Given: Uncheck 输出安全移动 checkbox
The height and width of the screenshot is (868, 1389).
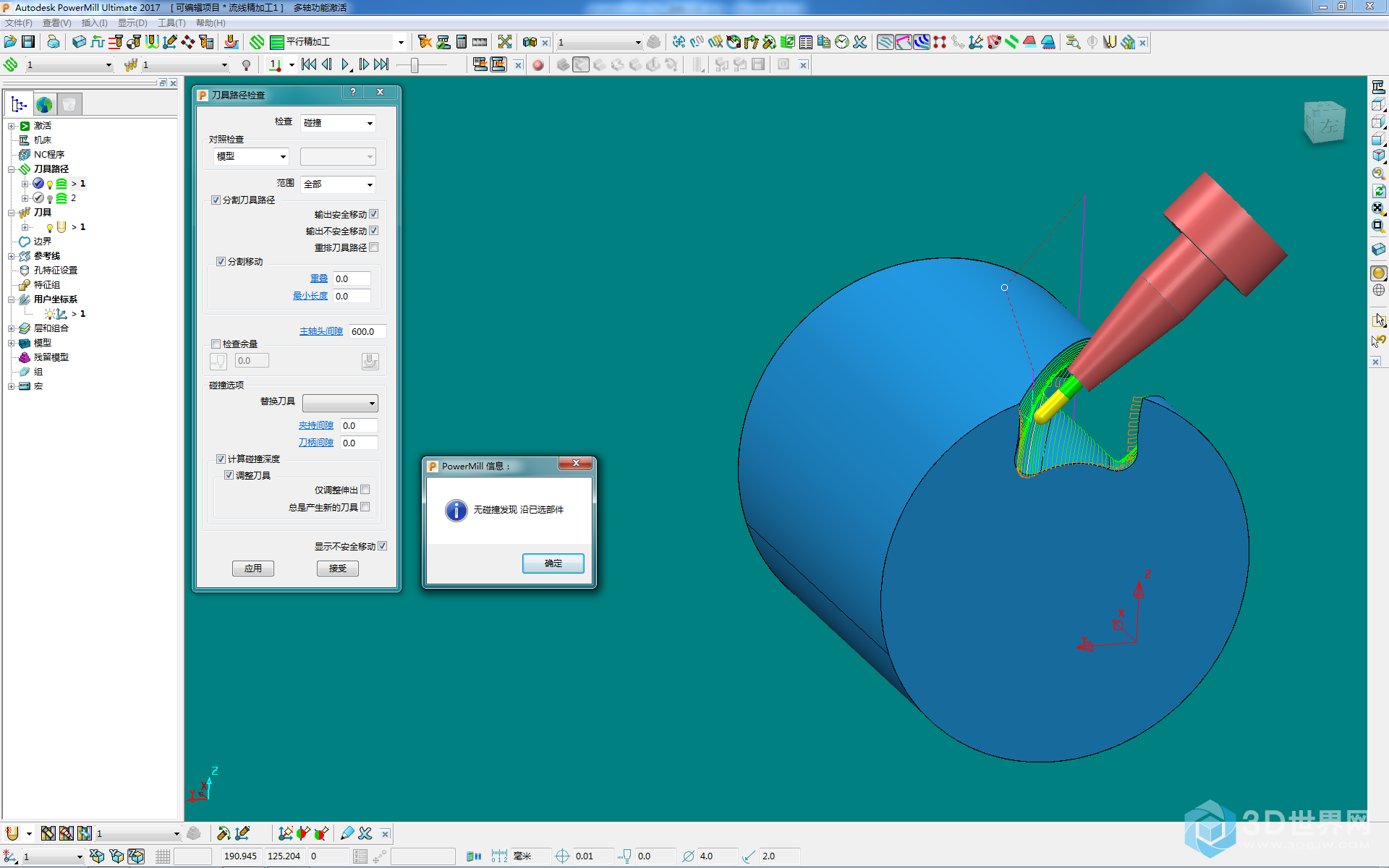Looking at the screenshot, I should point(374,214).
